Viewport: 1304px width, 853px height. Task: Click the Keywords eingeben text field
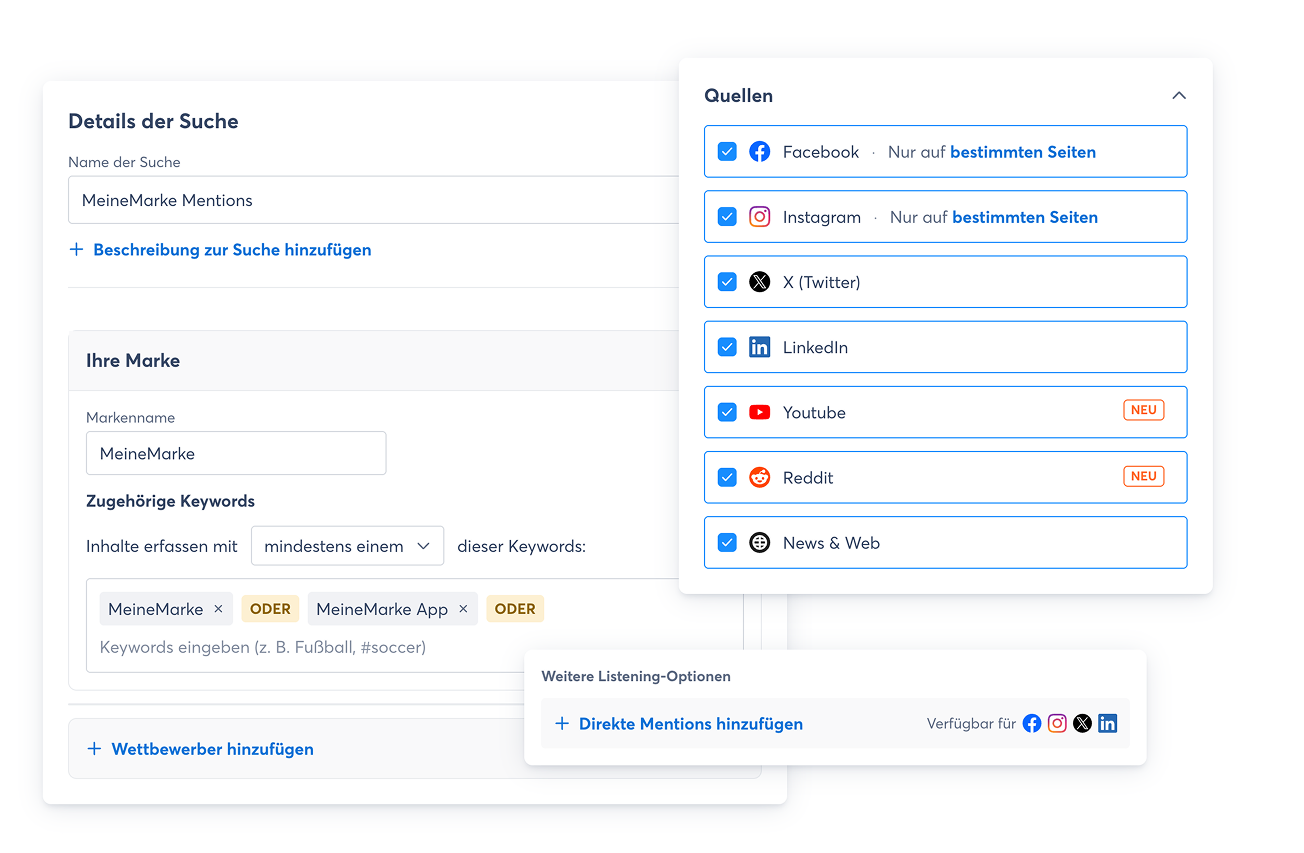click(263, 647)
